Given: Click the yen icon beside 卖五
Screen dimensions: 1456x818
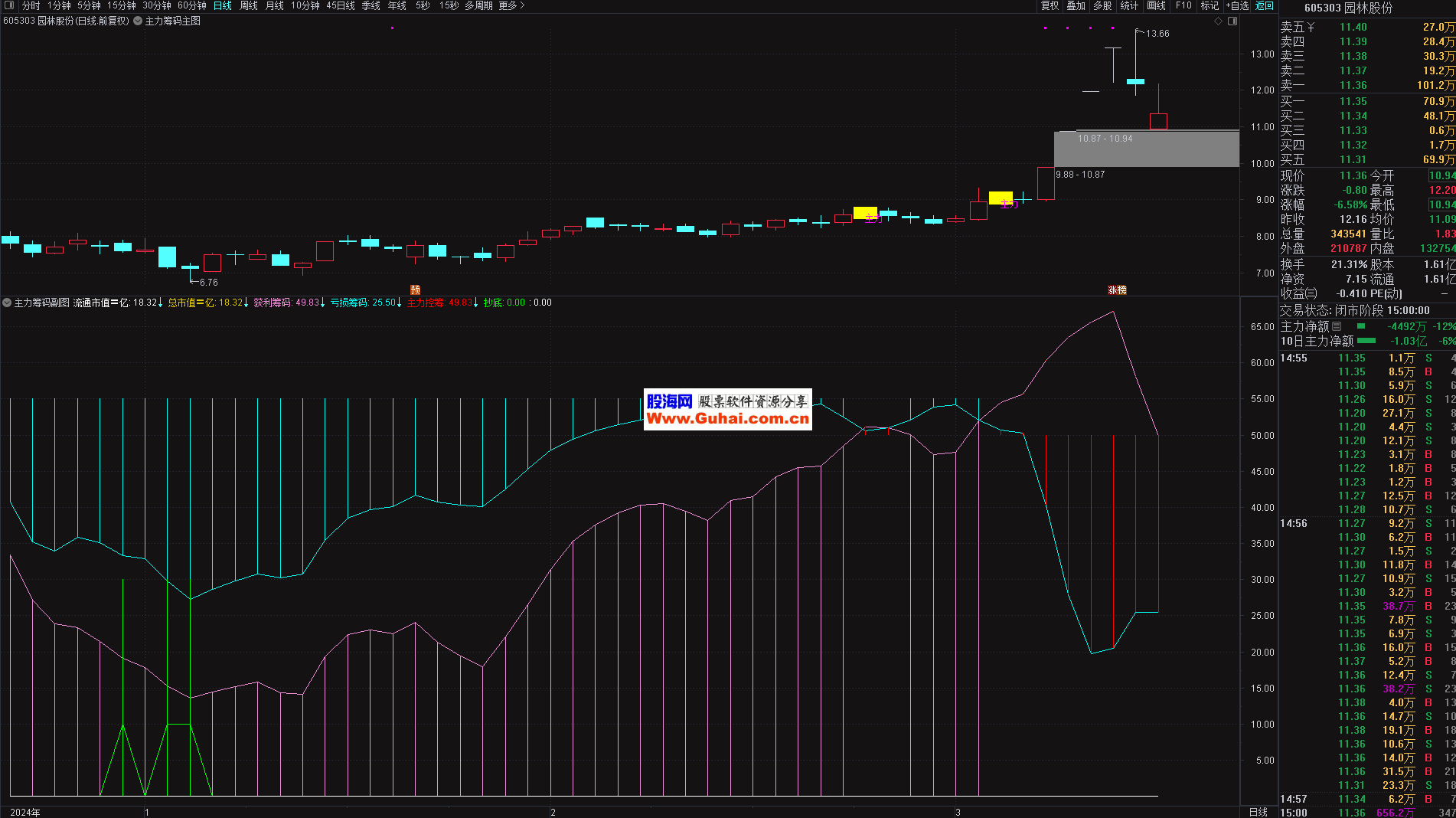Looking at the screenshot, I should click(1311, 27).
